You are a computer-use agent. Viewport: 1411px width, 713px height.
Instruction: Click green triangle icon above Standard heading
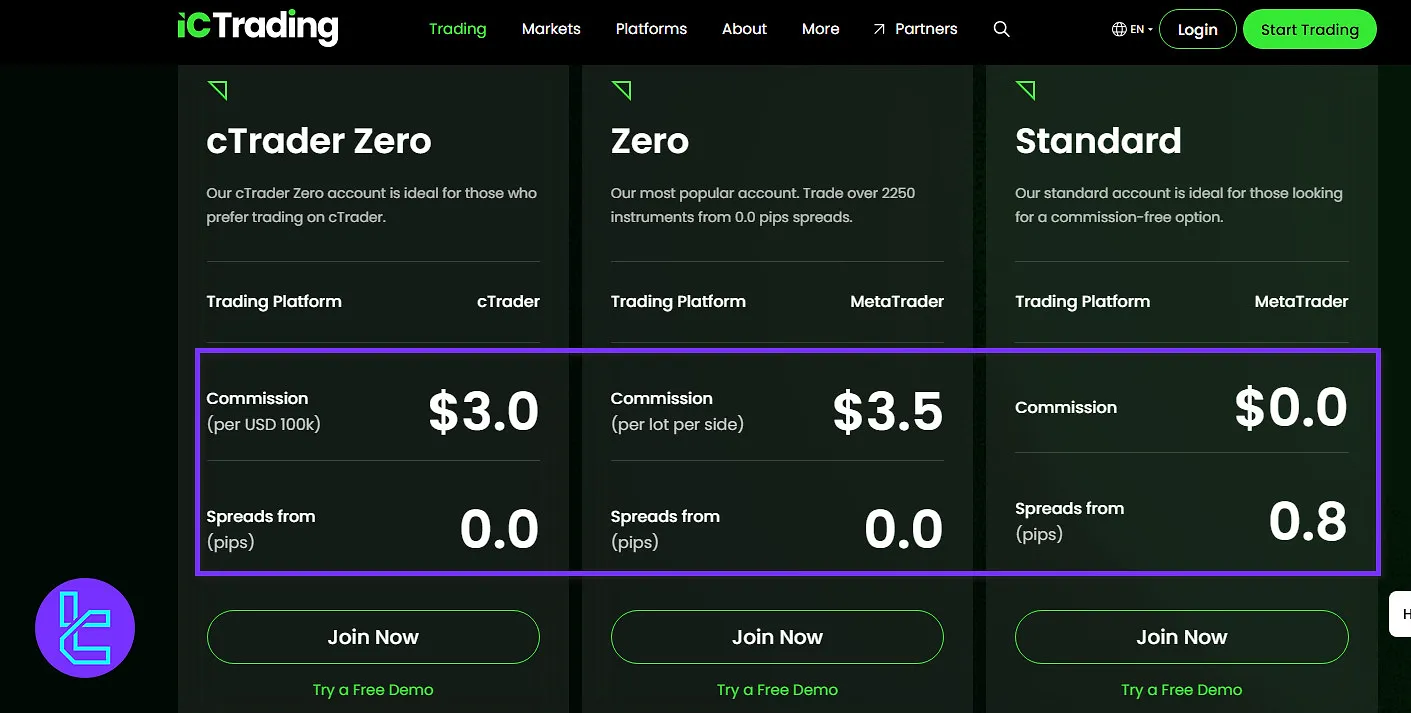click(1025, 91)
